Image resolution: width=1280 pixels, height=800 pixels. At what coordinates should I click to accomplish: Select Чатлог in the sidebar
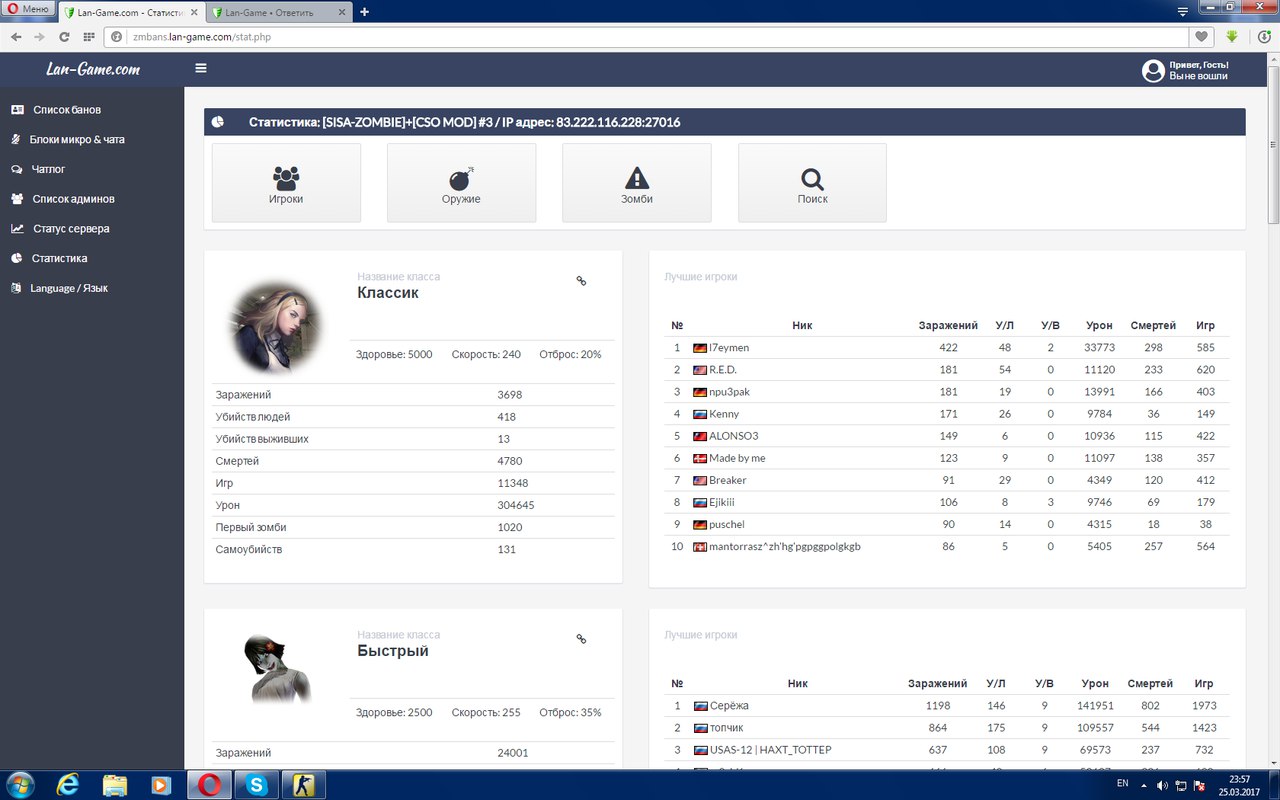[48, 169]
